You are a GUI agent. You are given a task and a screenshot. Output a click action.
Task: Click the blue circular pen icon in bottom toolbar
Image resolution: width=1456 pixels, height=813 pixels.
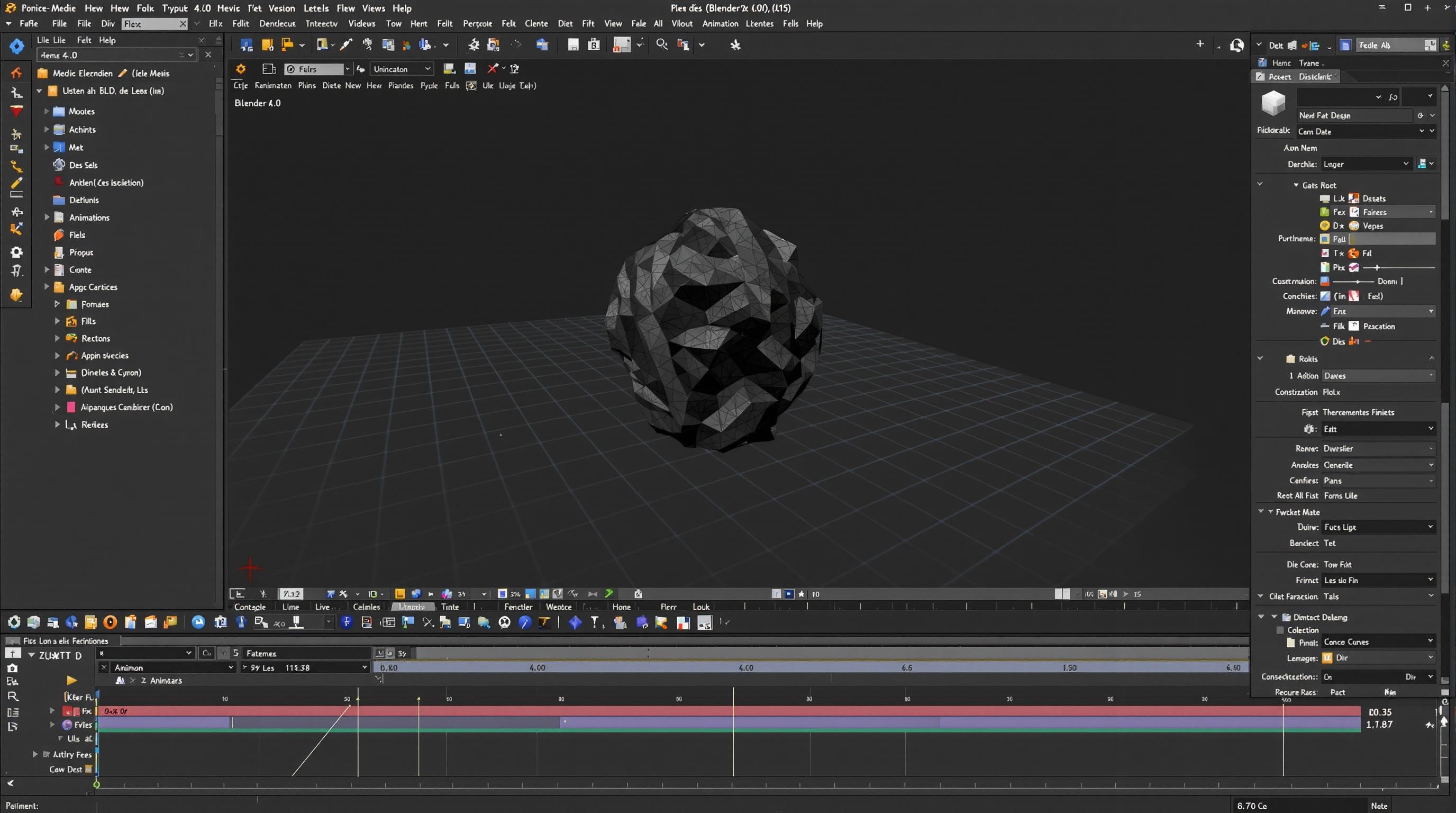click(x=524, y=622)
